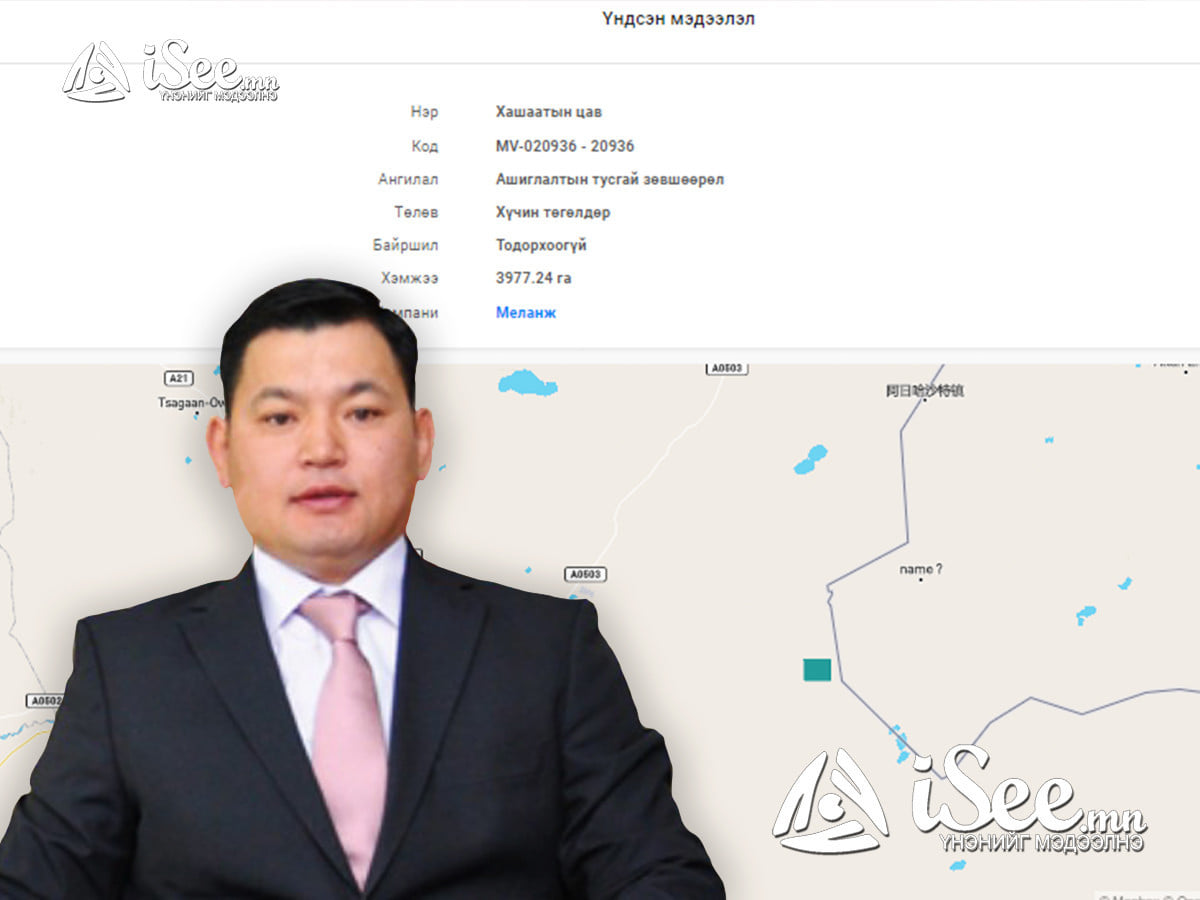Click the 阿日哈沙特镇 town label
This screenshot has height=900, width=1200.
[924, 391]
